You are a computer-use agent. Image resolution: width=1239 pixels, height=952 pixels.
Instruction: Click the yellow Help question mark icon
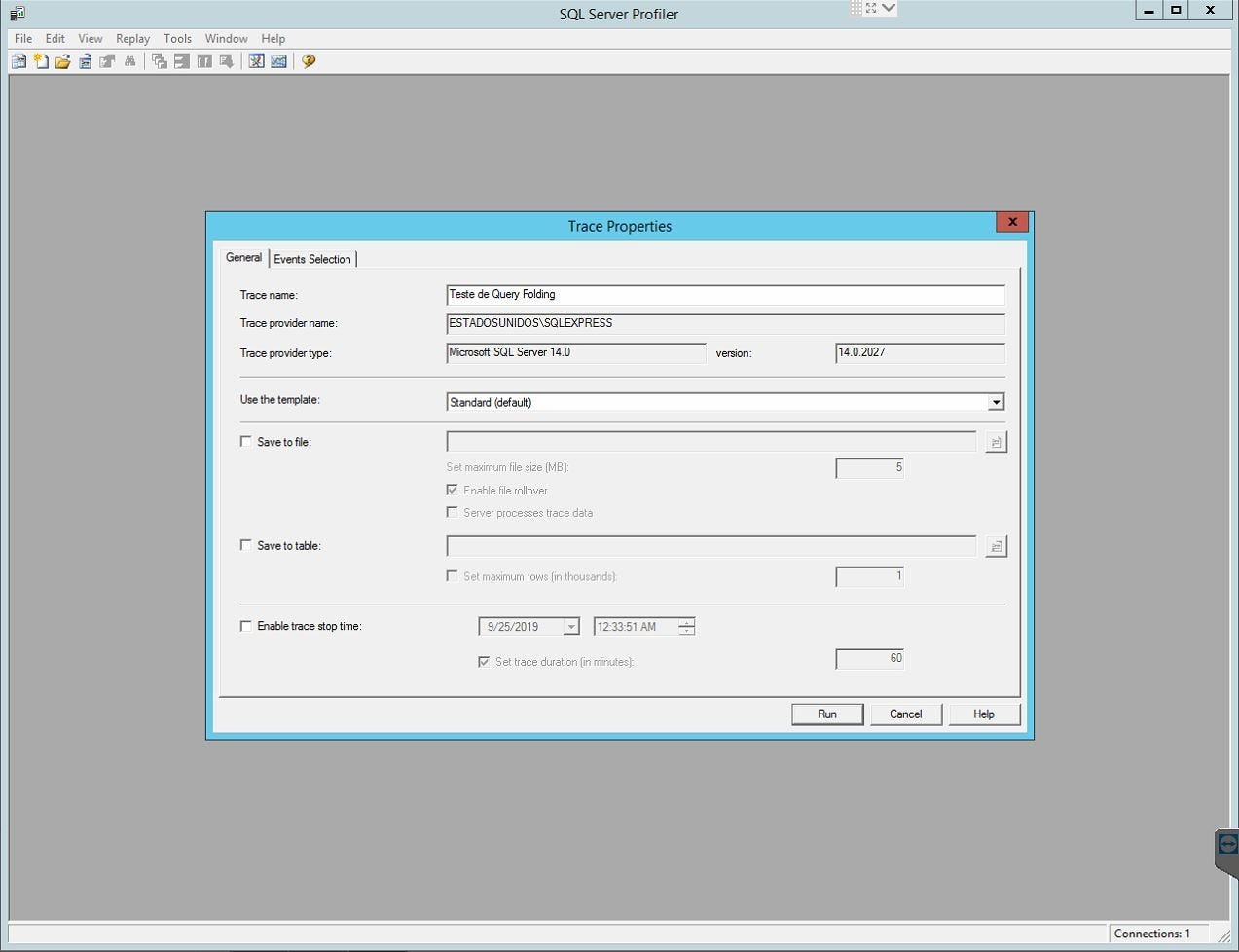point(309,61)
